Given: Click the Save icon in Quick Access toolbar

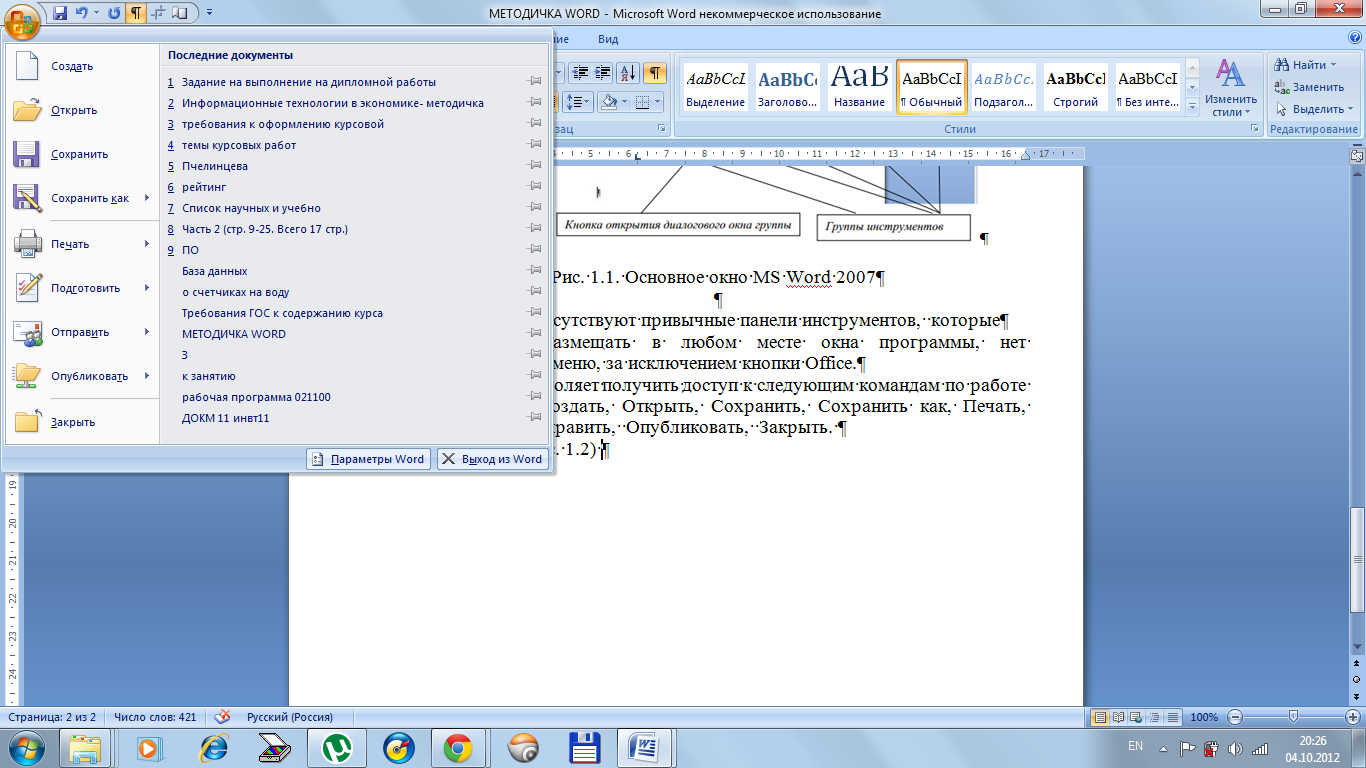Looking at the screenshot, I should point(60,13).
